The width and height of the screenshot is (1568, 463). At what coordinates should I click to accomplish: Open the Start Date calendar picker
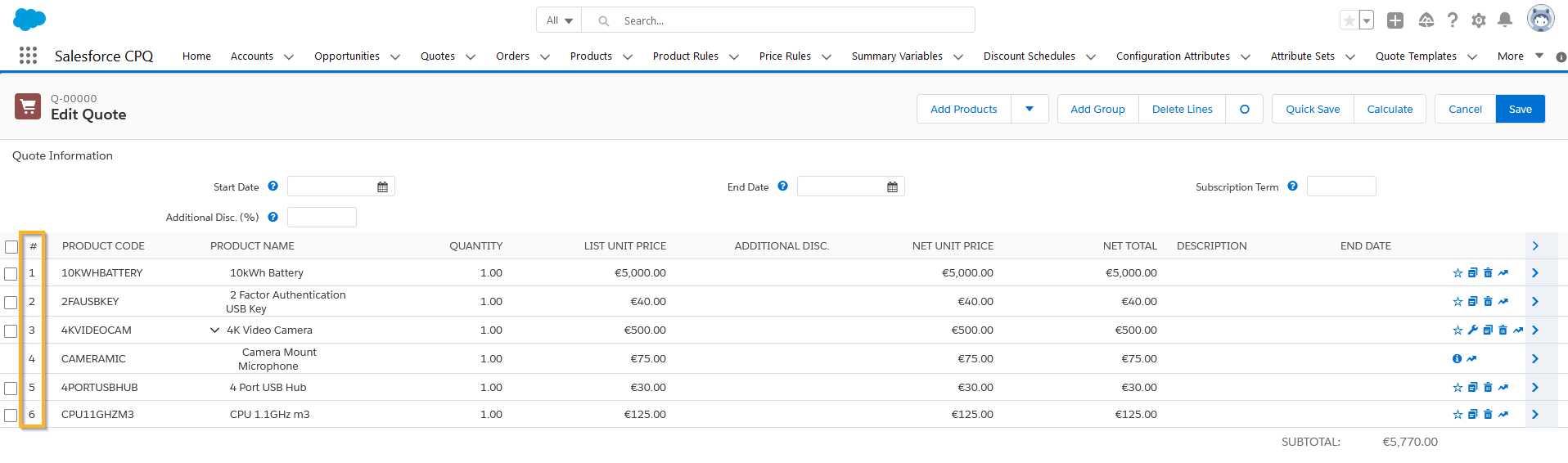pos(382,187)
